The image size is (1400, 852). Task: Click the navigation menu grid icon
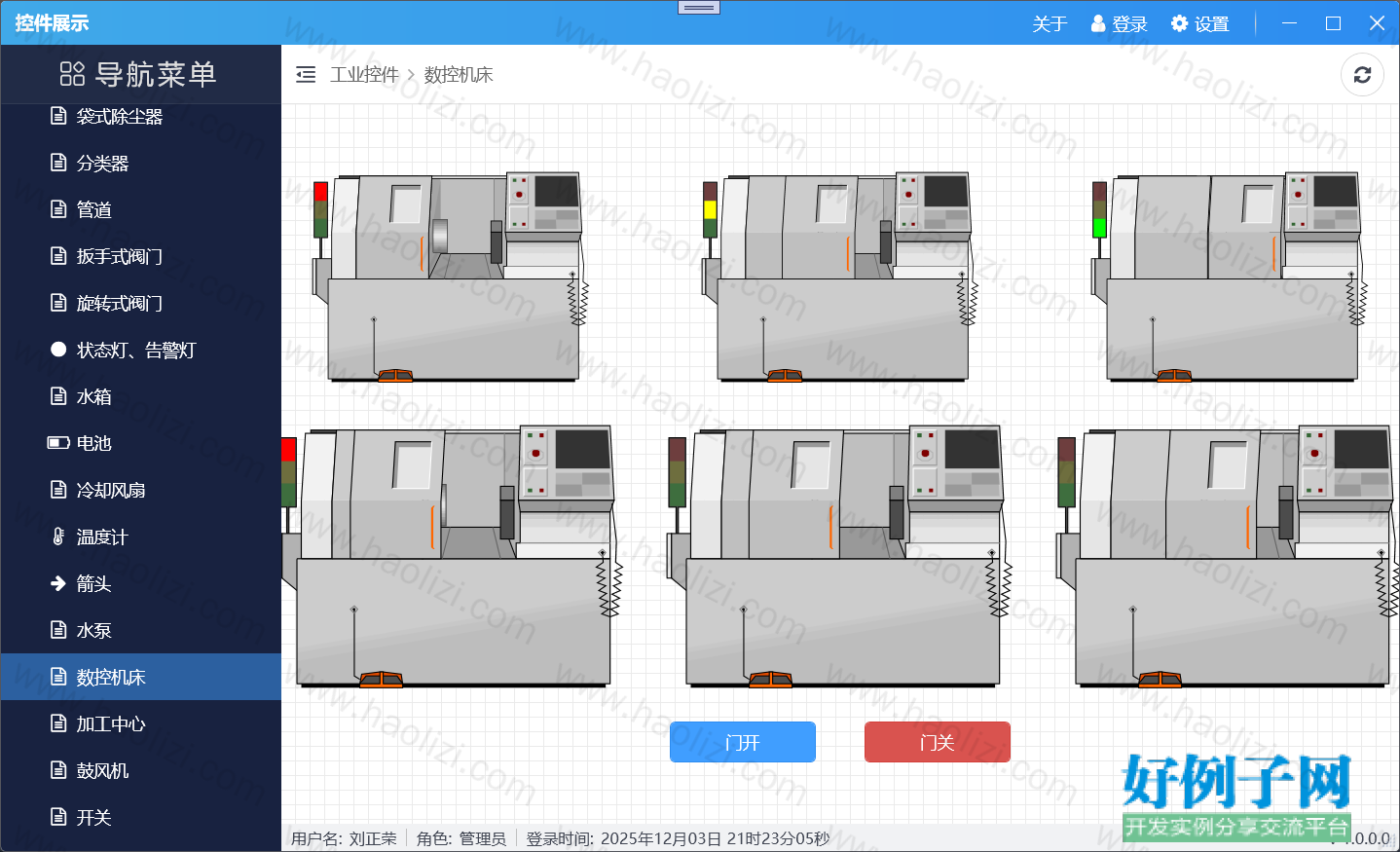click(x=72, y=74)
